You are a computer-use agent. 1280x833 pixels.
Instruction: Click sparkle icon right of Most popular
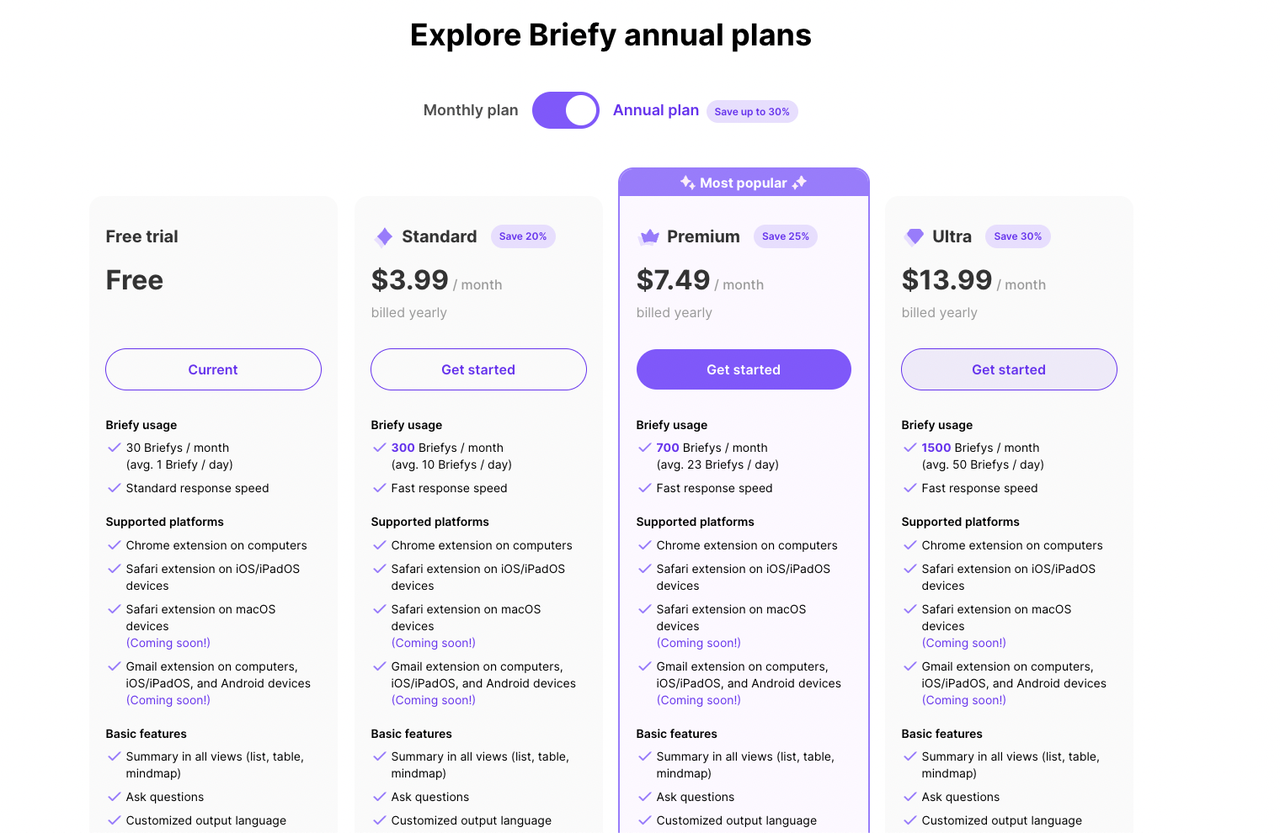pos(799,183)
